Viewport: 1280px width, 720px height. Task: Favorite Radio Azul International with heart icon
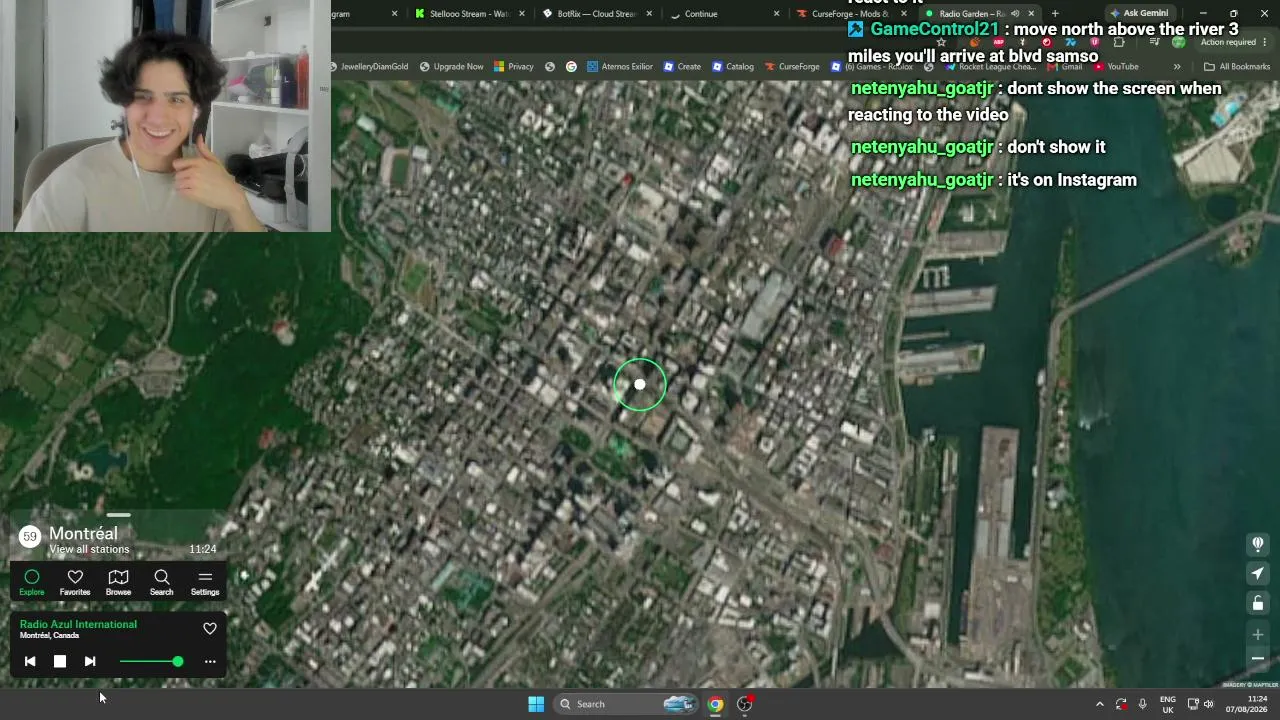210,629
